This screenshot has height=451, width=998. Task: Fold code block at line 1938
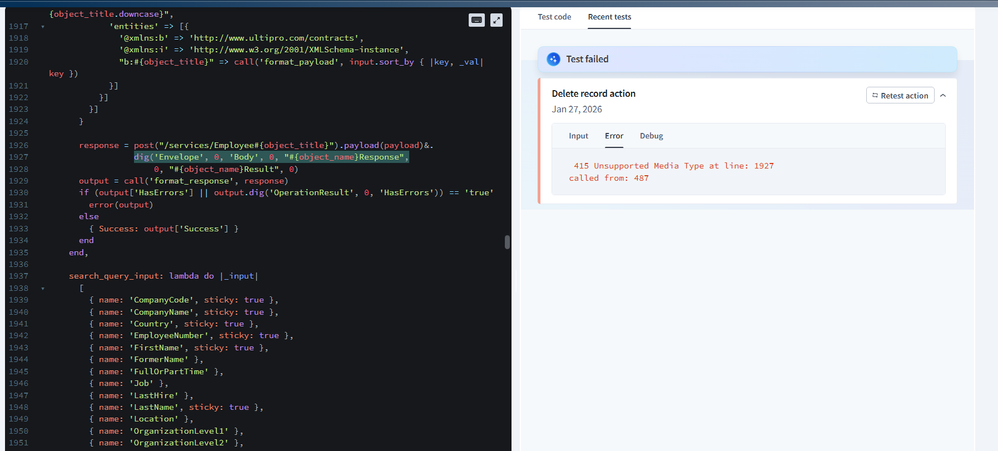coord(43,288)
